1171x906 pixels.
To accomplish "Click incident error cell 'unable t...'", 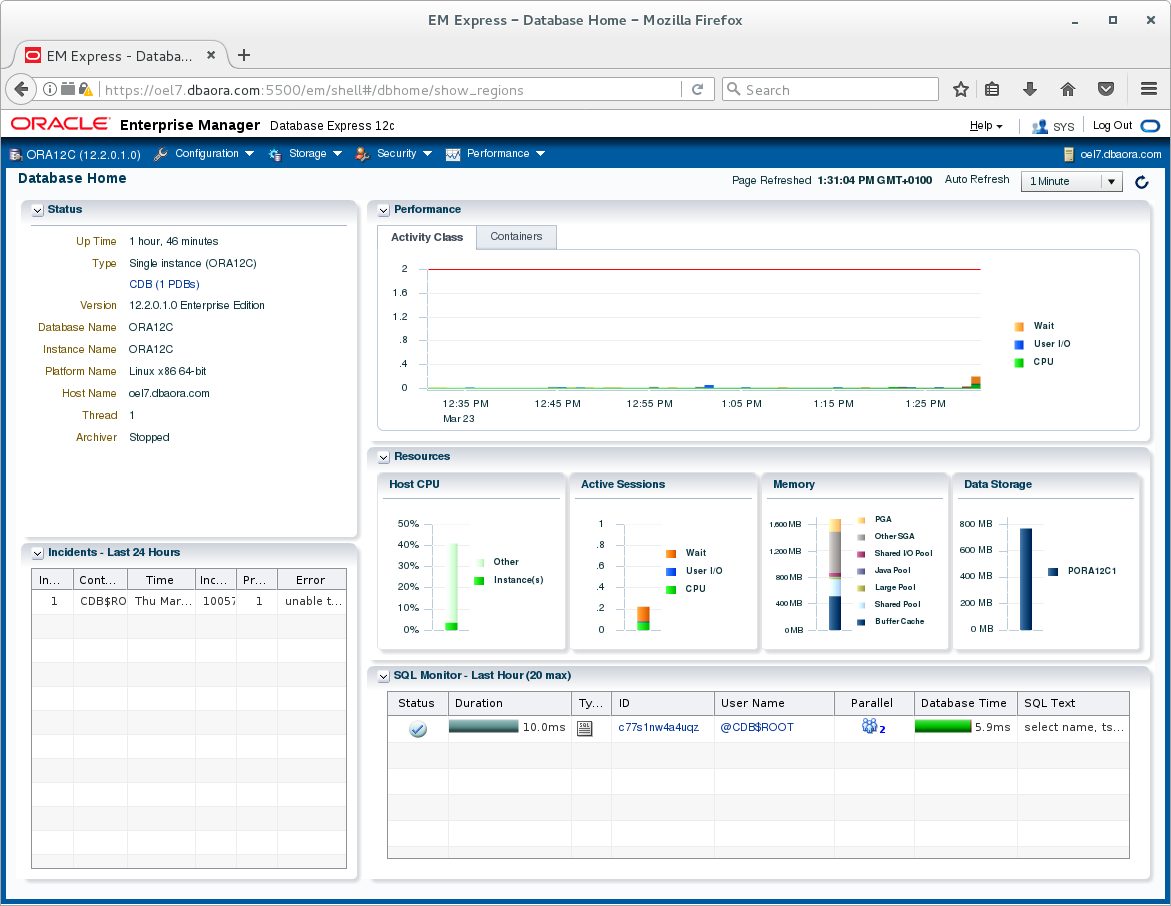I will click(314, 602).
